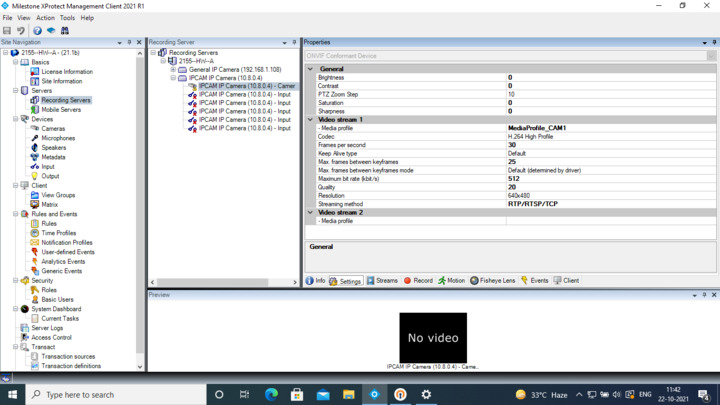The width and height of the screenshot is (720, 405).
Task: Open the Action menu
Action: click(x=45, y=18)
